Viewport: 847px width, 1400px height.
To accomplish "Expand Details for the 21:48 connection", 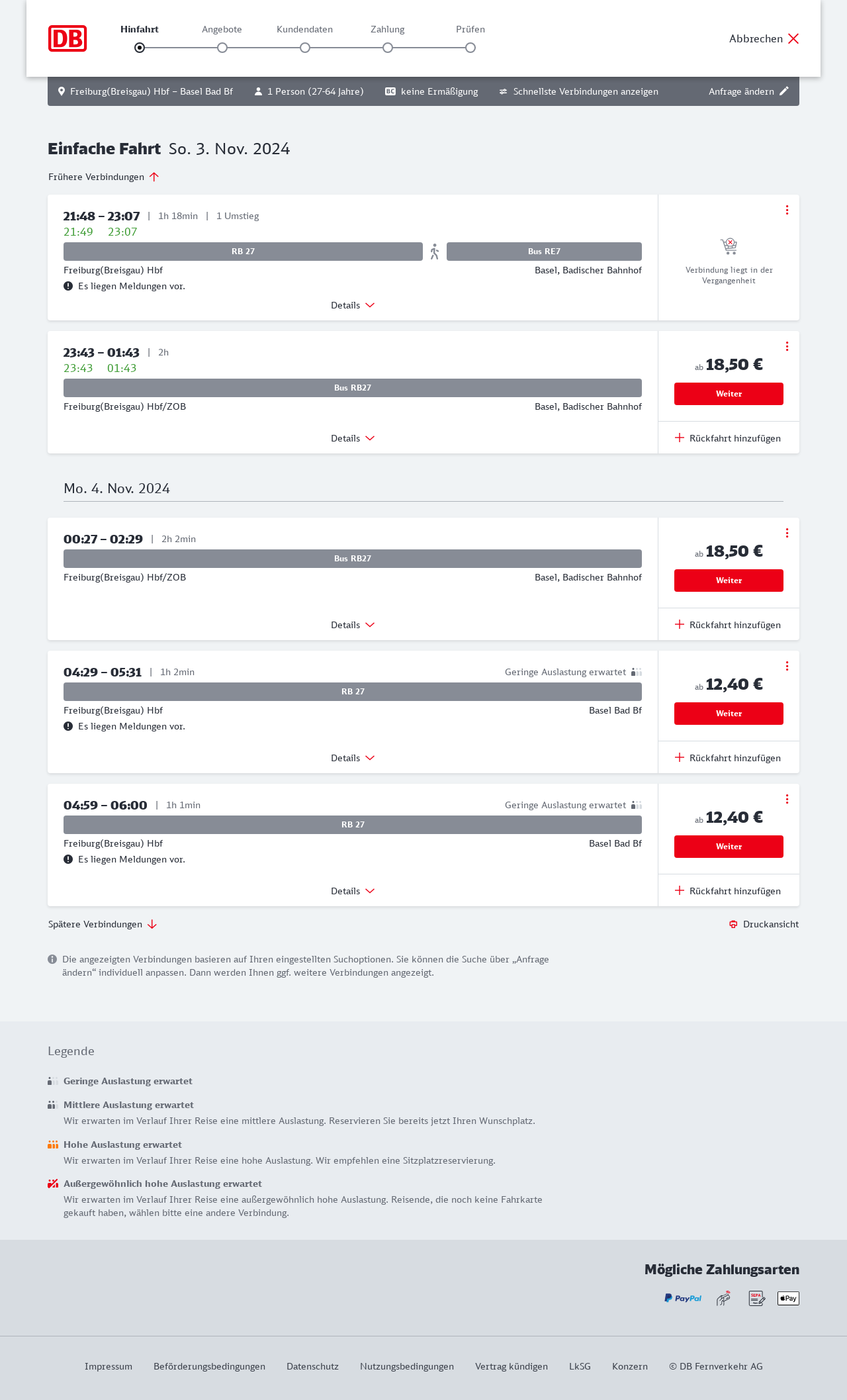I will [x=353, y=305].
